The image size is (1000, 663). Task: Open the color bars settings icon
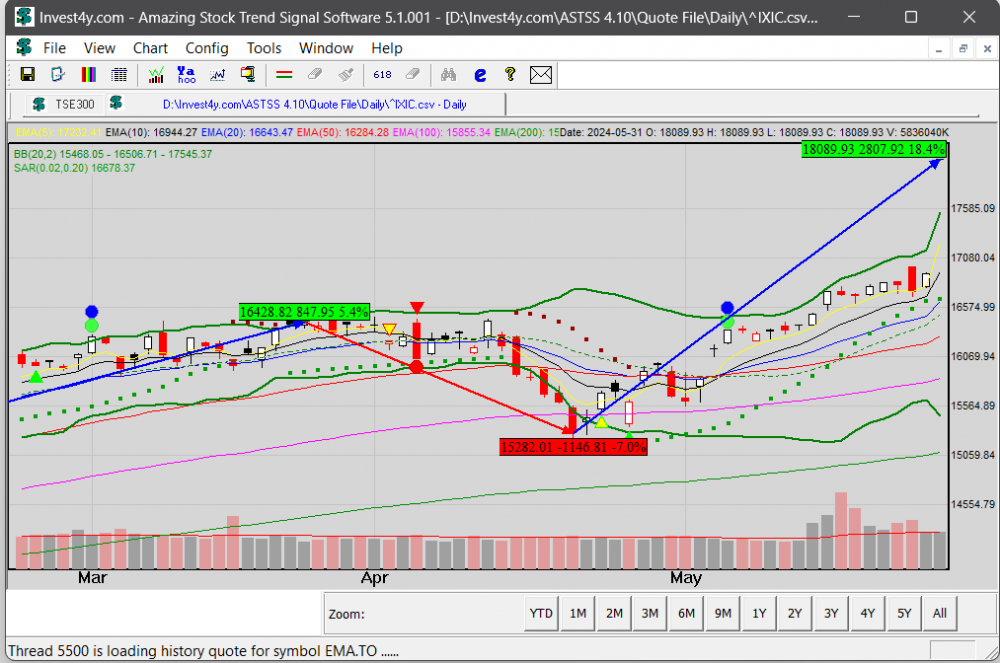[x=89, y=74]
